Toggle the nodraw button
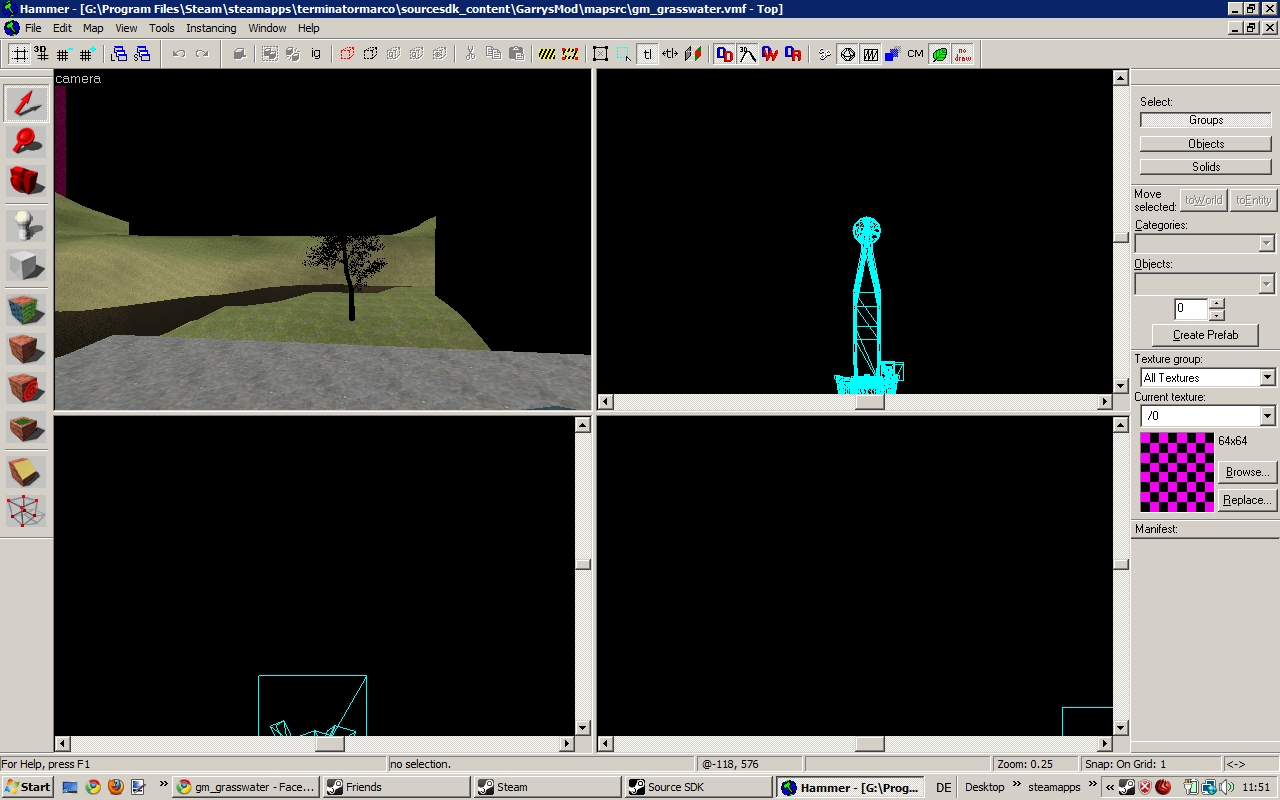This screenshot has height=800, width=1280. [x=962, y=54]
